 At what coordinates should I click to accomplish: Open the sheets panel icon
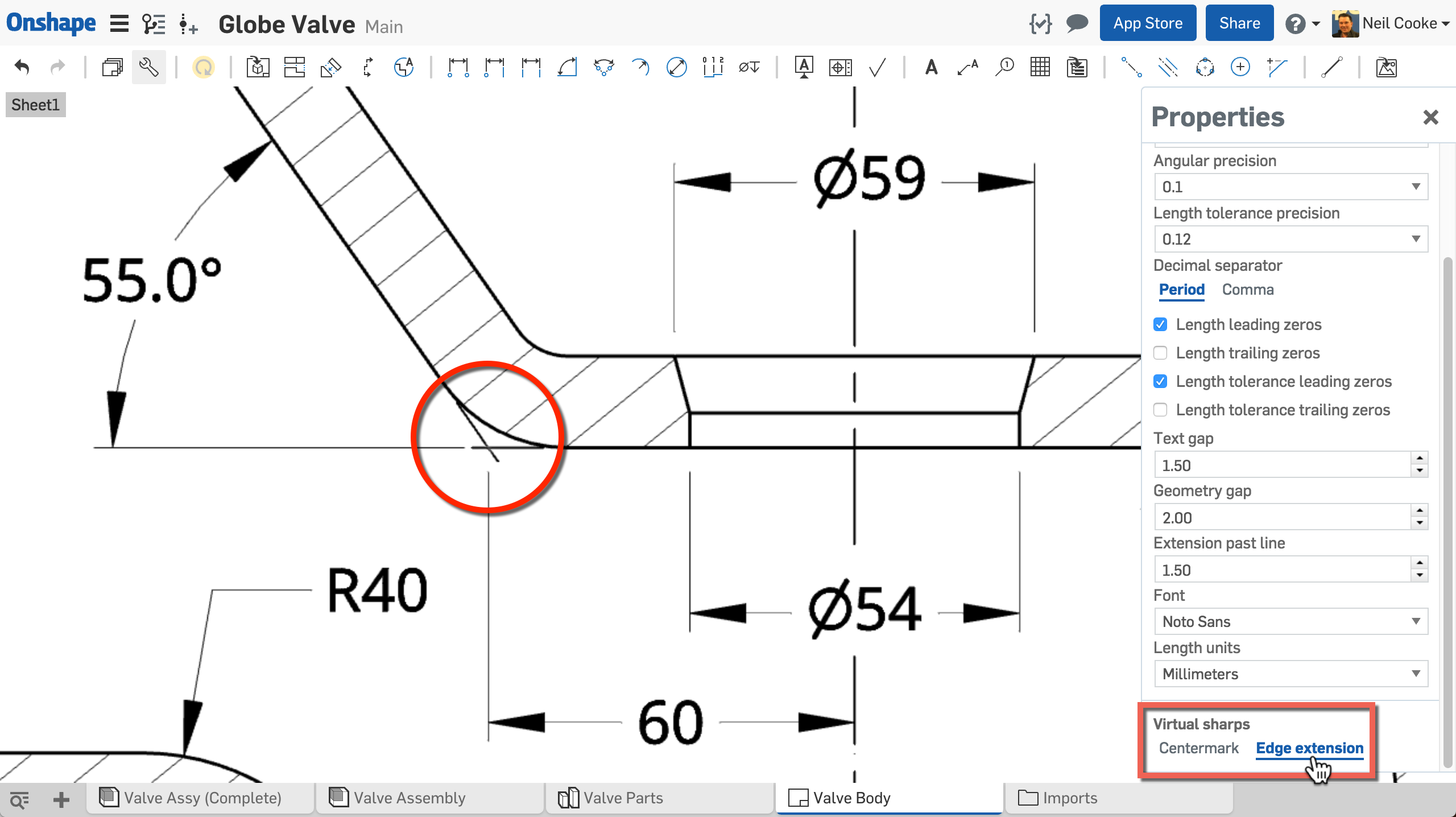(x=113, y=67)
